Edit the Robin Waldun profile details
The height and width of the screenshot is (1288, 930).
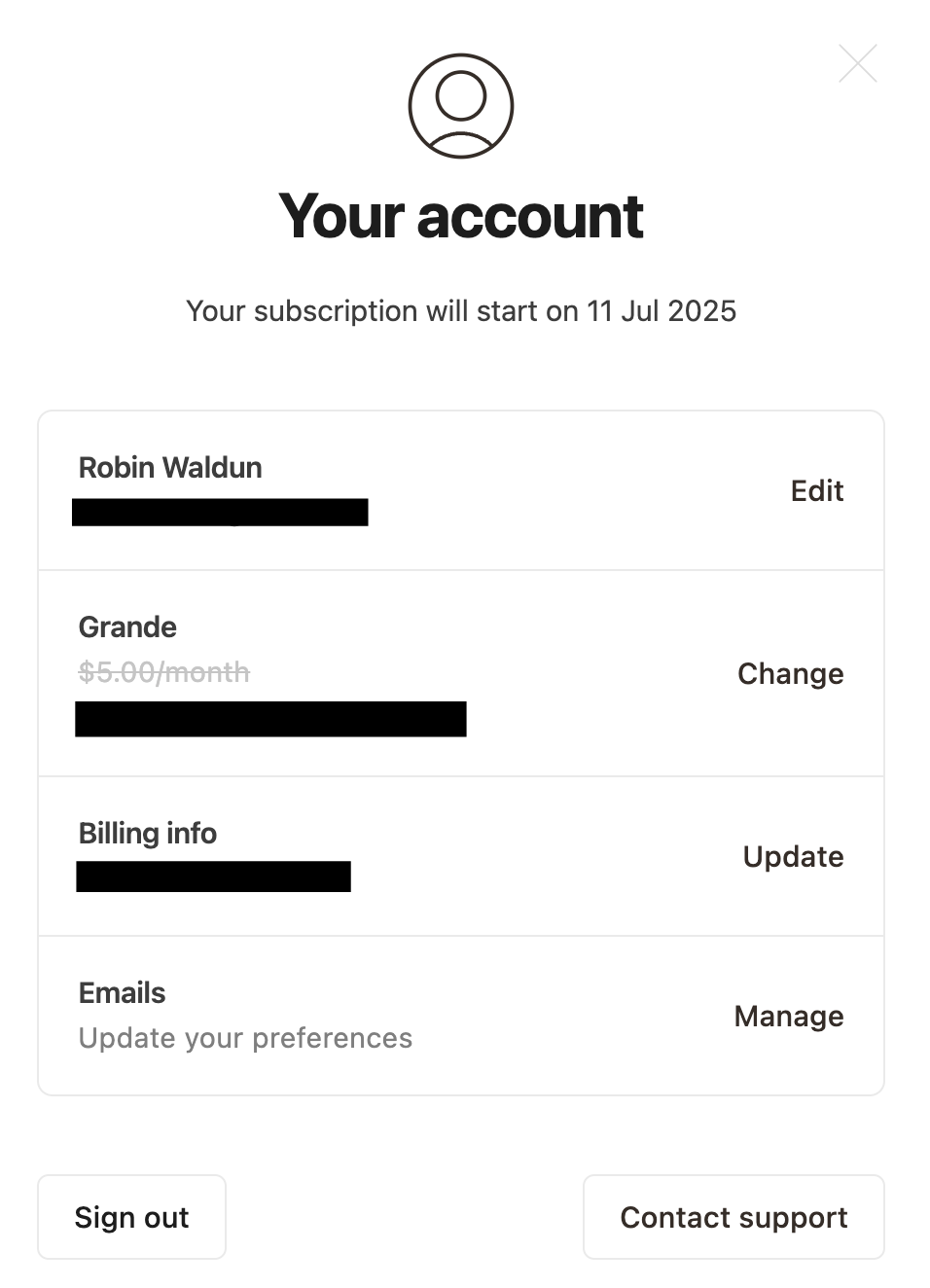[x=817, y=490]
